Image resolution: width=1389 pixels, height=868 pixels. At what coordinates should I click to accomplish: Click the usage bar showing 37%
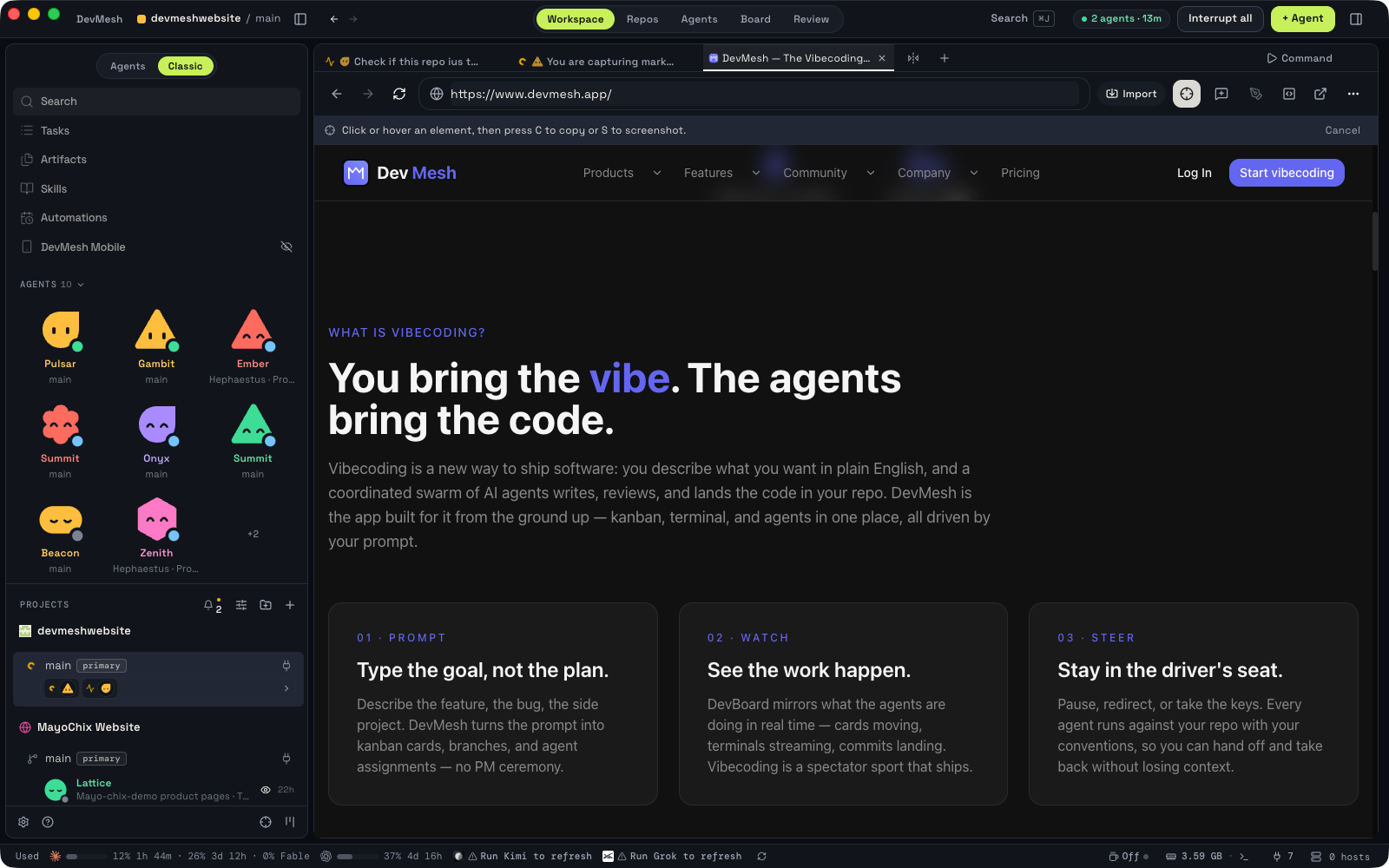click(358, 856)
